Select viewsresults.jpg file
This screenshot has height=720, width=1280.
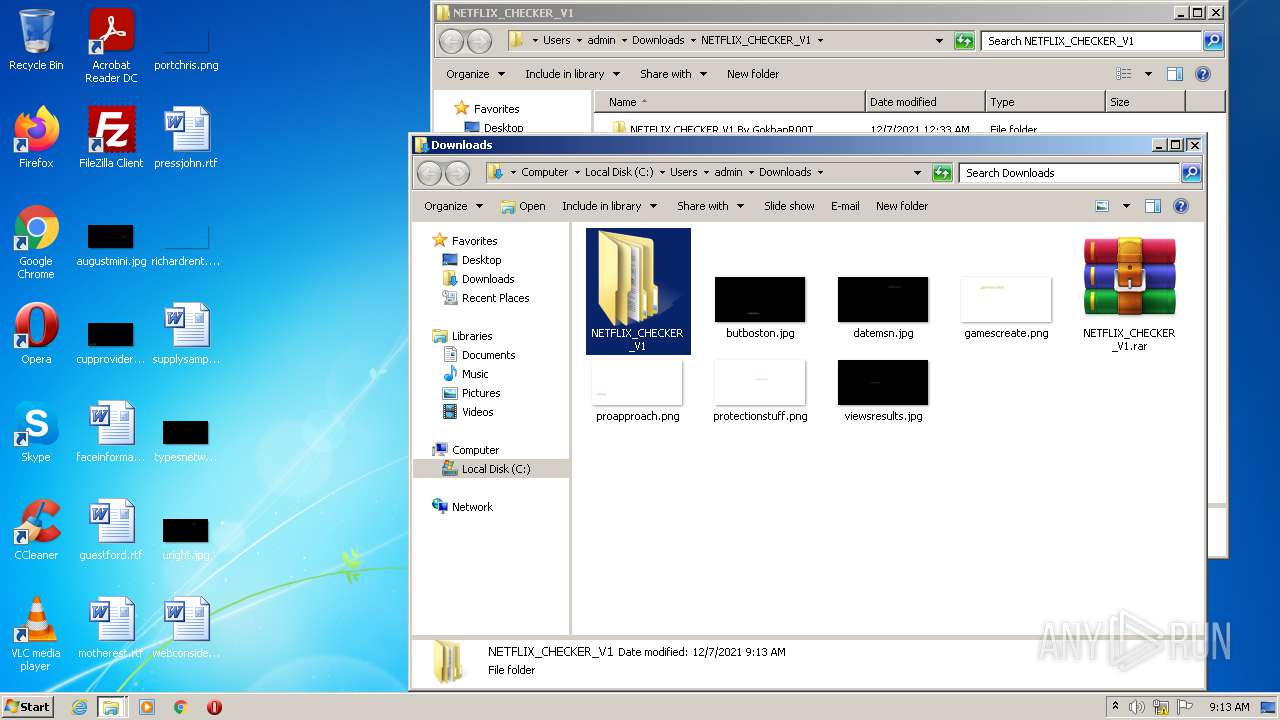tap(883, 392)
